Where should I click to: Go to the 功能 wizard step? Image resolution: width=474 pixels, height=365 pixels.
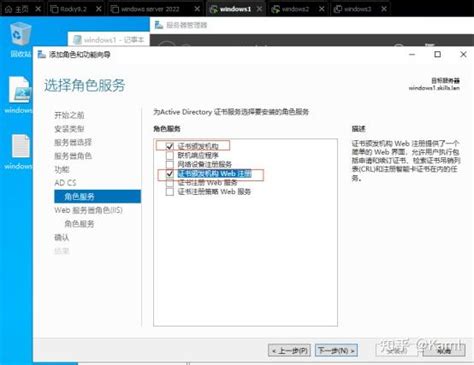click(x=62, y=169)
